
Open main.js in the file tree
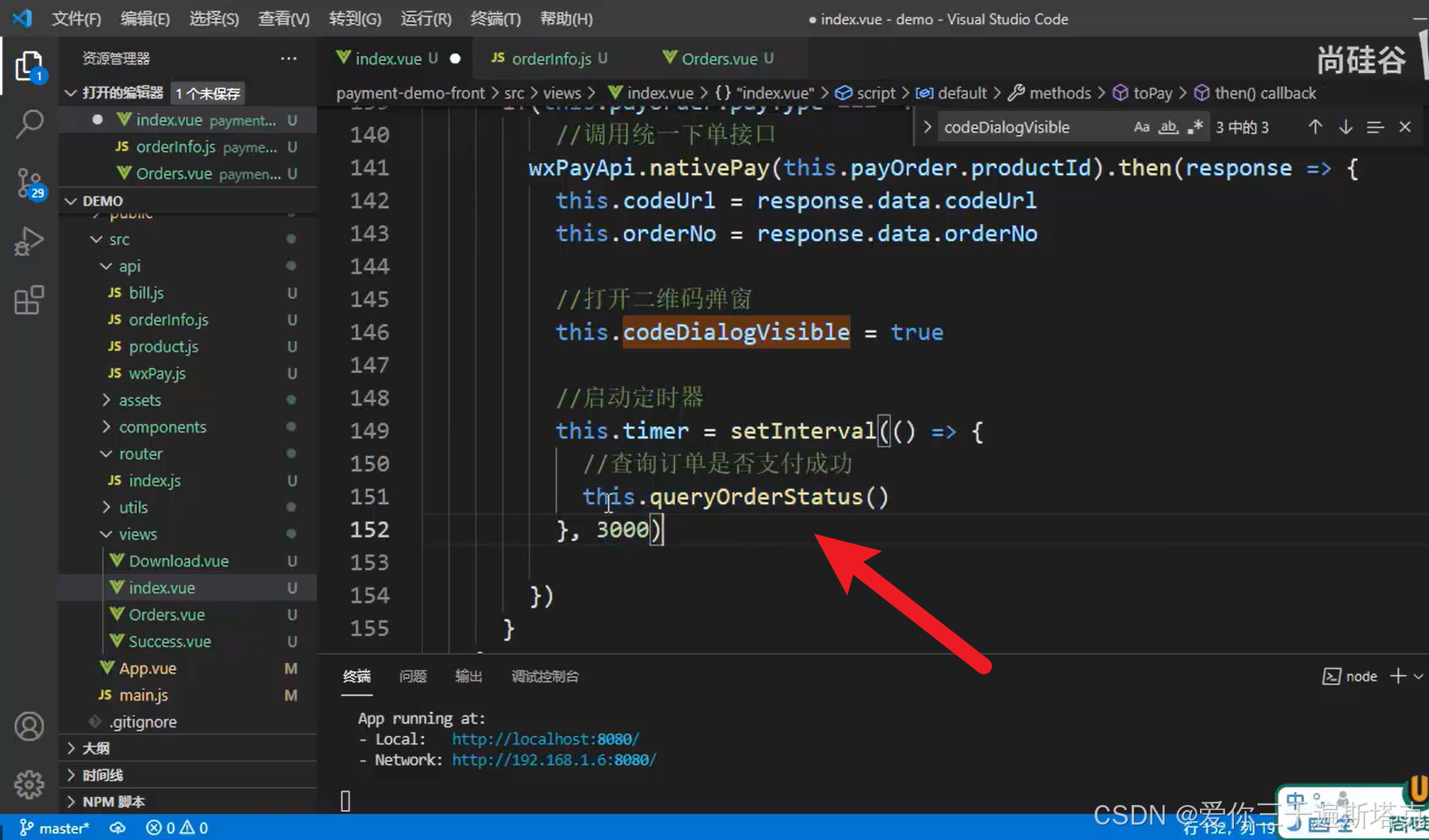[143, 695]
